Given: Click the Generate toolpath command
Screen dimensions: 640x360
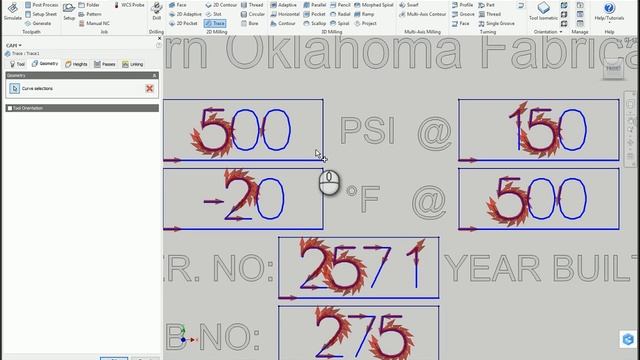Looking at the screenshot, I should tap(38, 24).
